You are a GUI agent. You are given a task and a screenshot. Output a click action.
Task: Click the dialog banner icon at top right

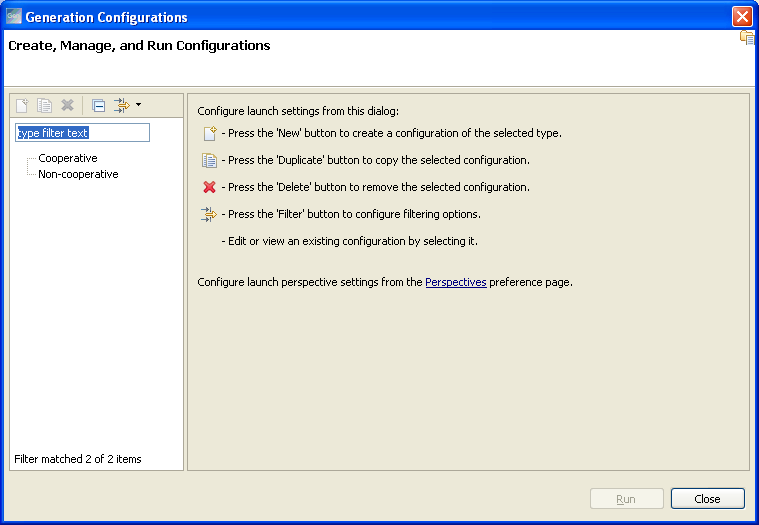(747, 38)
